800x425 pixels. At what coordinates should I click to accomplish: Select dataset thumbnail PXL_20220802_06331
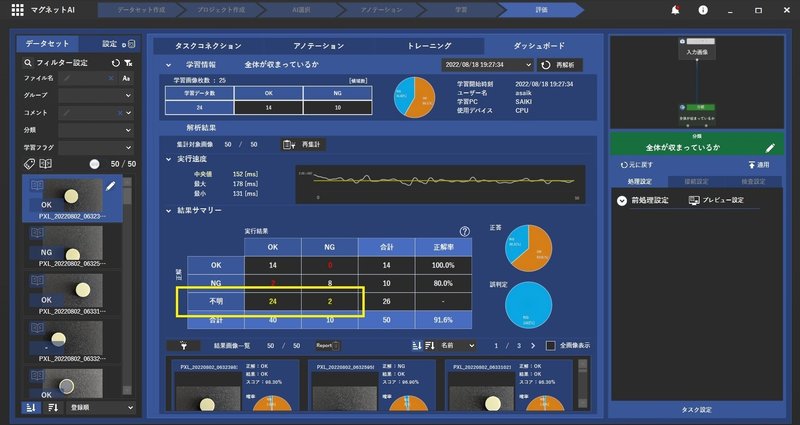tap(72, 294)
